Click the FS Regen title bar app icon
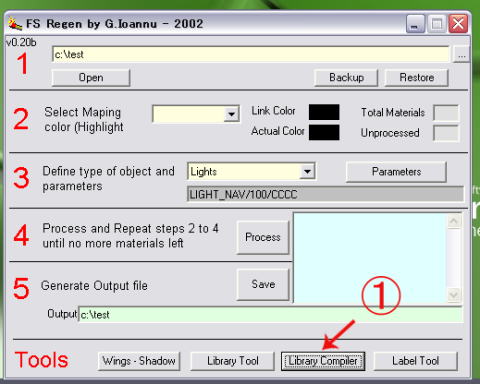Screen dimensions: 480x384 pyautogui.click(x=15, y=24)
